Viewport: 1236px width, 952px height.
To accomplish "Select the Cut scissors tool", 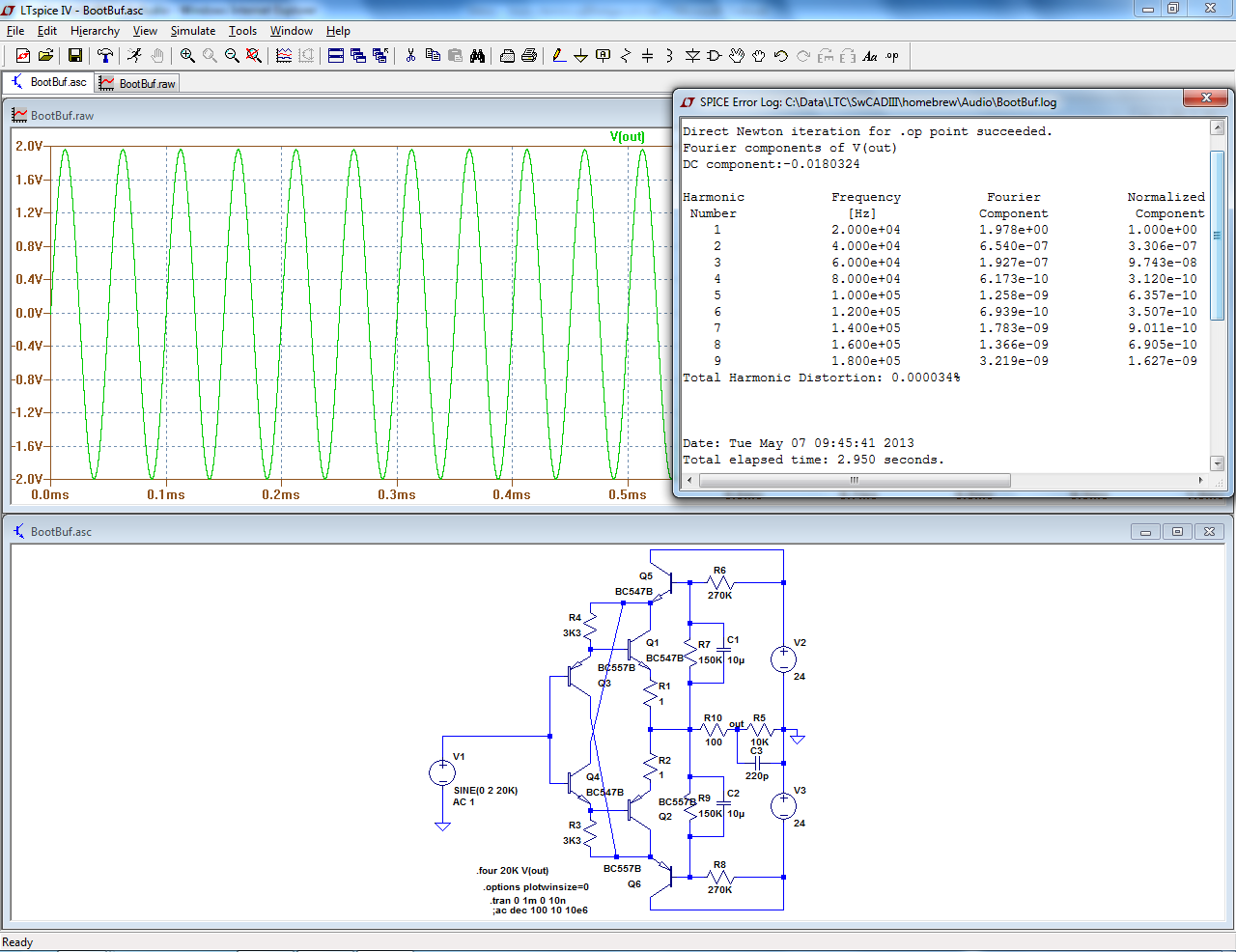I will (x=410, y=56).
